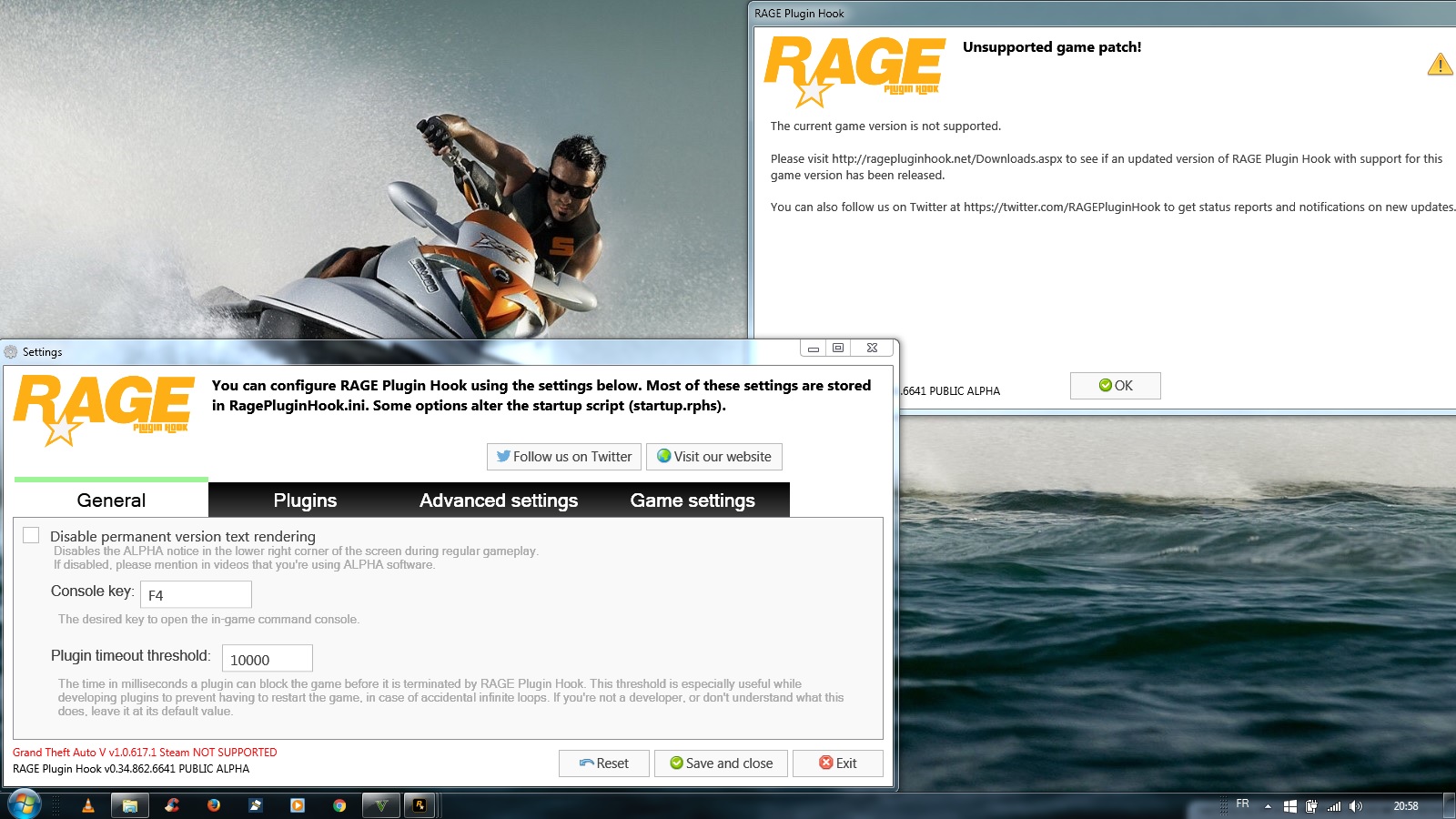Open the orange play-button media player in the taskbar
The width and height of the screenshot is (1456, 819).
(298, 805)
